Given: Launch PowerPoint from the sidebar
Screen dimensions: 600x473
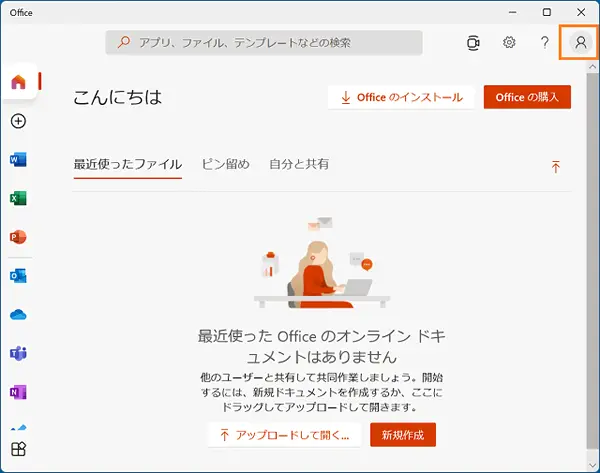Looking at the screenshot, I should [18, 237].
